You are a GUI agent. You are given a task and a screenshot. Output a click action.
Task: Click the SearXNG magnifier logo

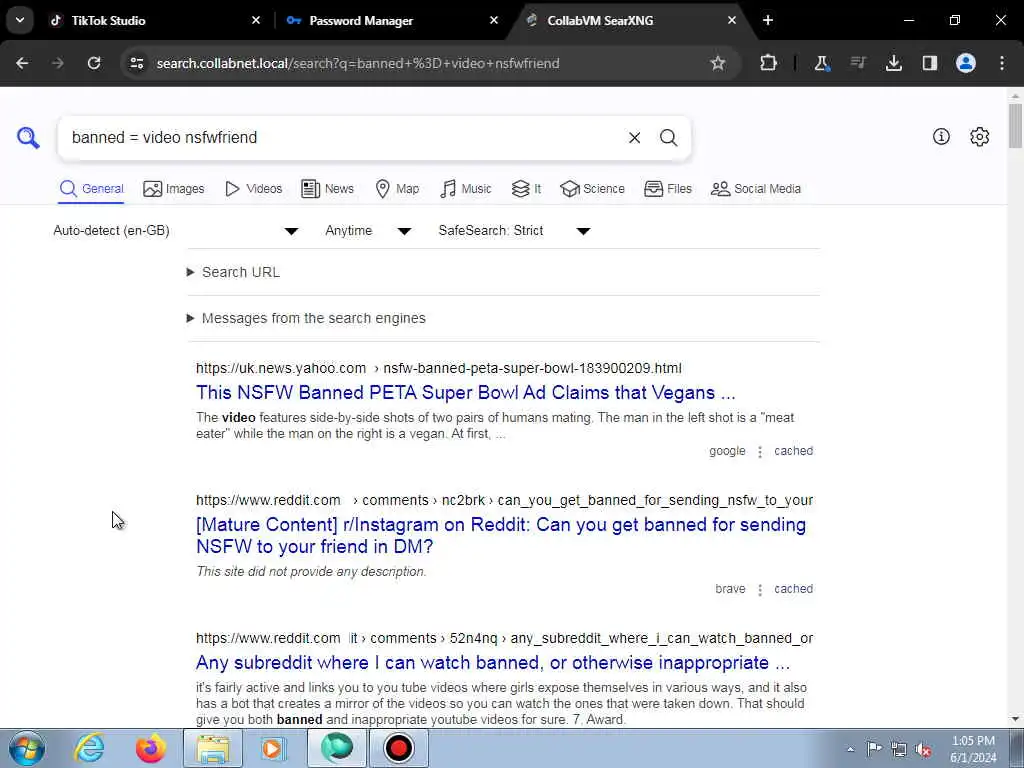click(28, 138)
